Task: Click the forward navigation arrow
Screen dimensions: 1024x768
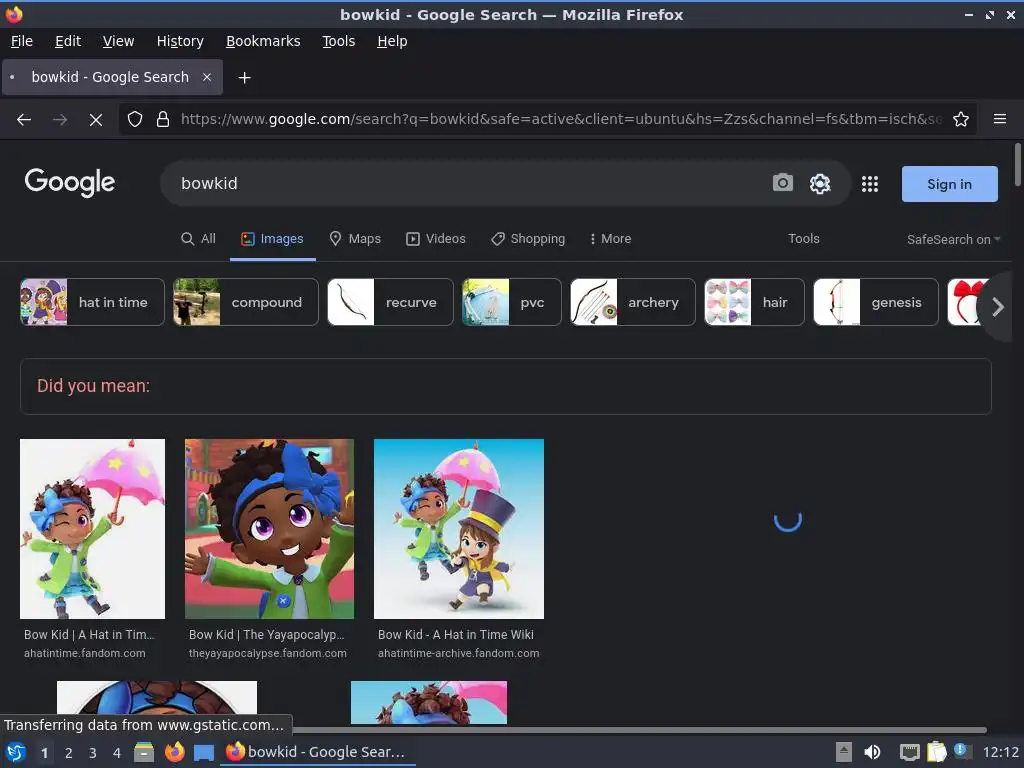Action: (59, 120)
